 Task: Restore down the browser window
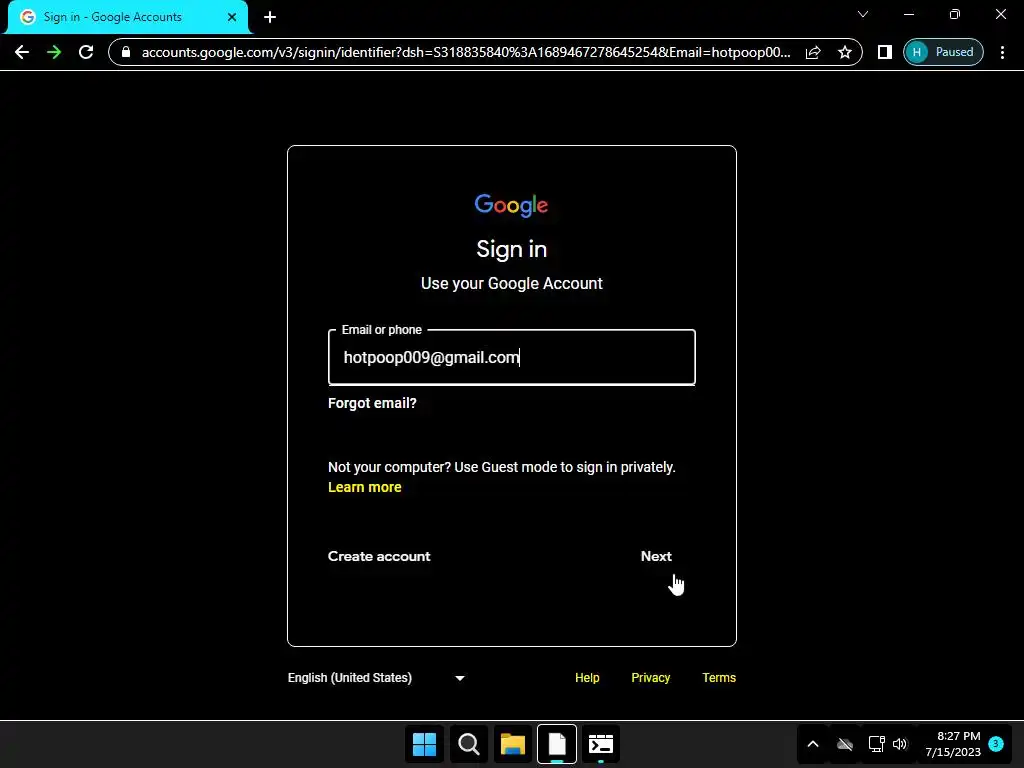tap(955, 14)
